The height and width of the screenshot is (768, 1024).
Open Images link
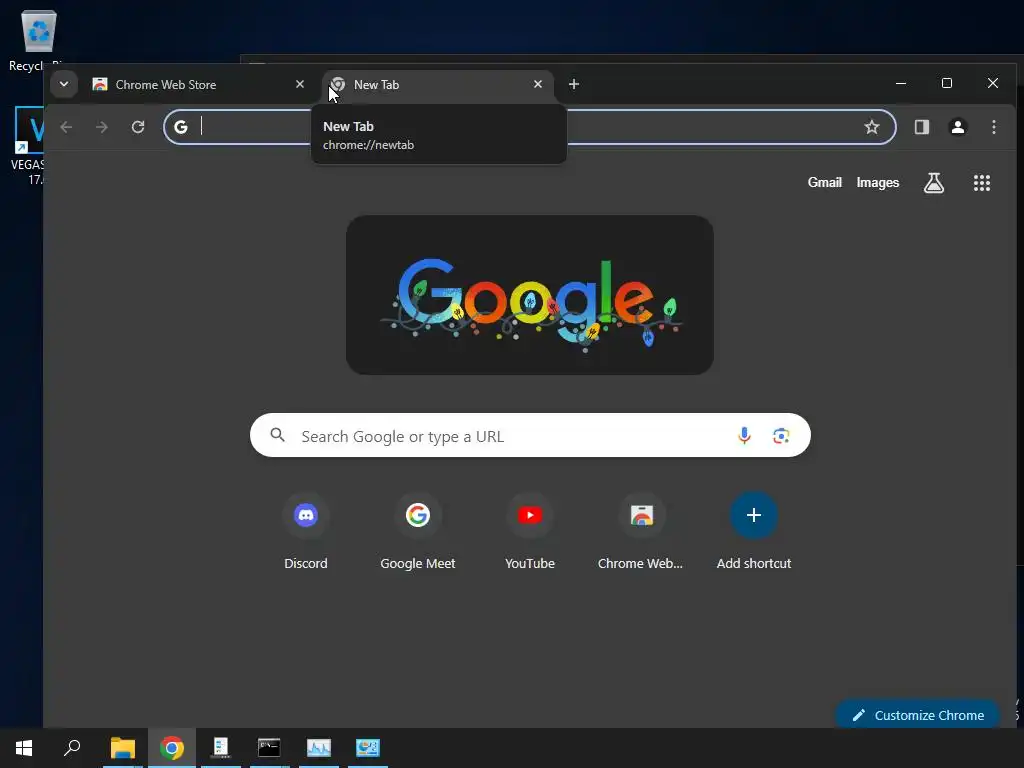point(878,183)
